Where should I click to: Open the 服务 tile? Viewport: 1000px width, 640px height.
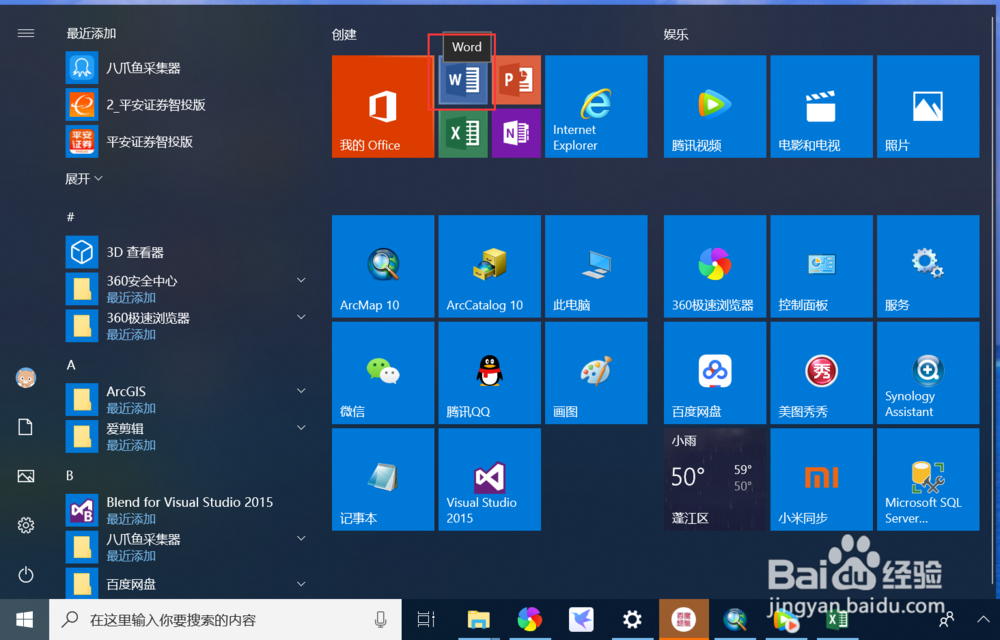click(928, 266)
